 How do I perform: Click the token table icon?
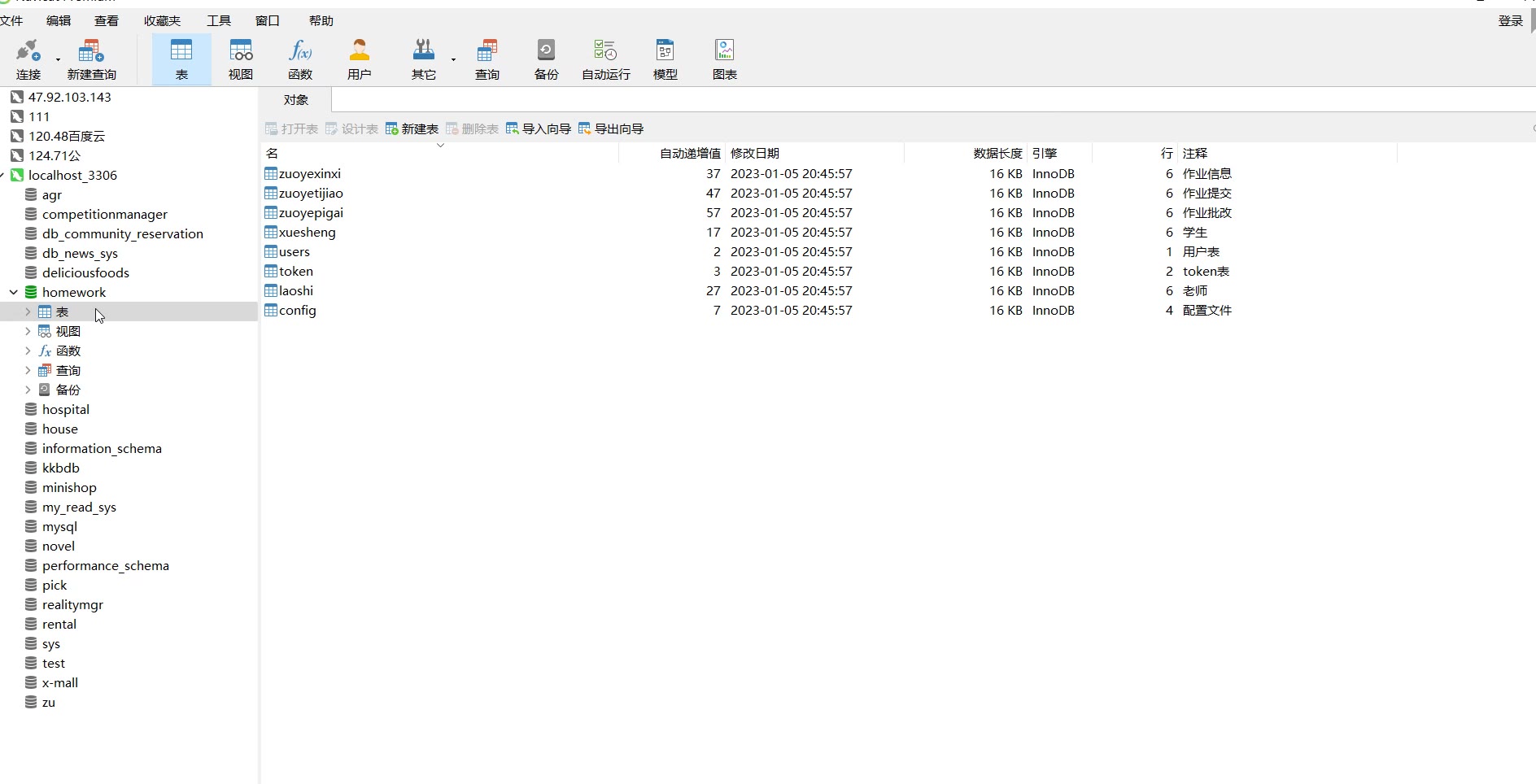[x=271, y=271]
